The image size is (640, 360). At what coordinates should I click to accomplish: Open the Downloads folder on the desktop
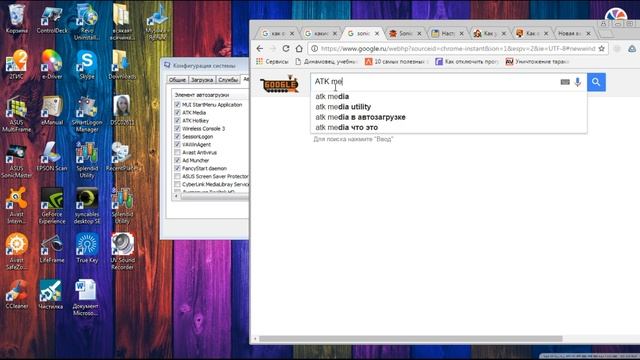[x=122, y=64]
